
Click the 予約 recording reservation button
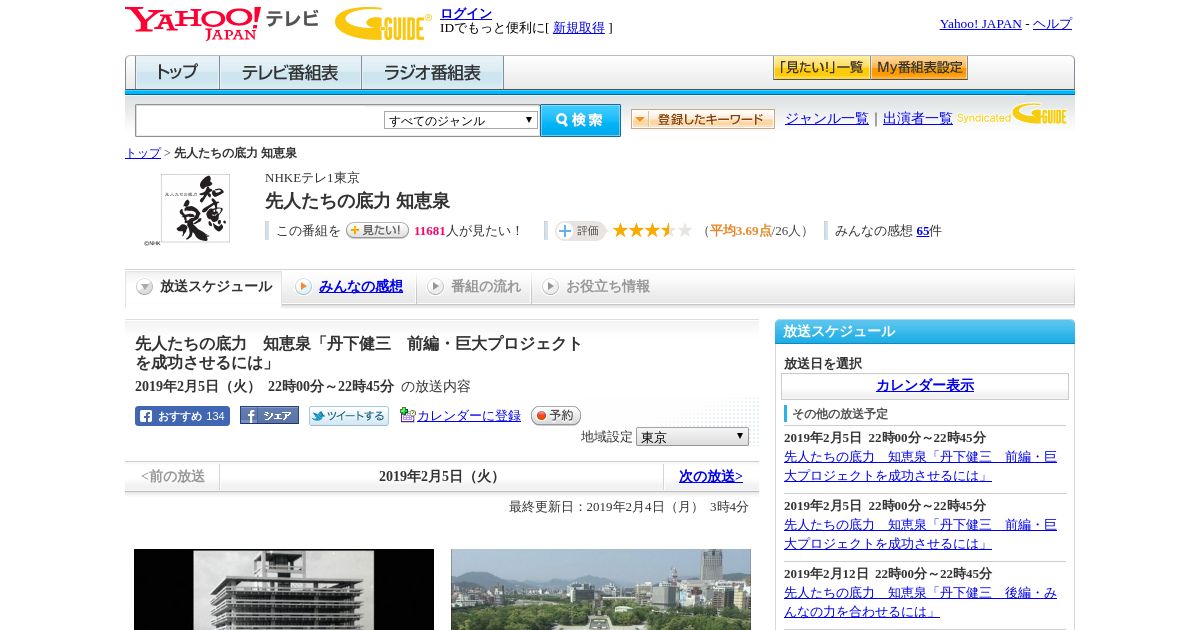tap(555, 415)
